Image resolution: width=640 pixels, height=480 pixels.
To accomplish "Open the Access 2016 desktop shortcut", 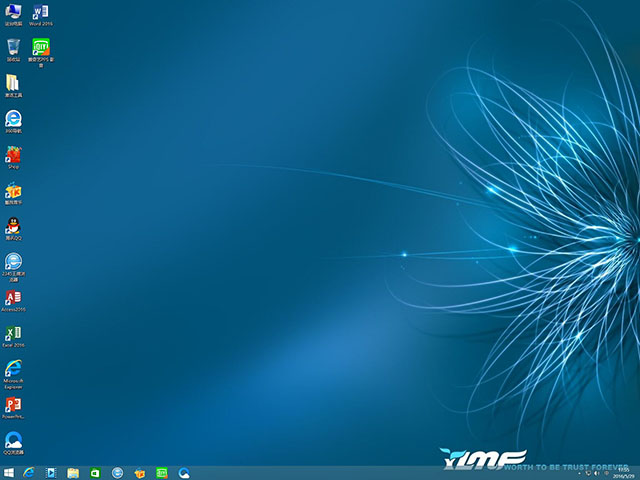I will [x=13, y=298].
